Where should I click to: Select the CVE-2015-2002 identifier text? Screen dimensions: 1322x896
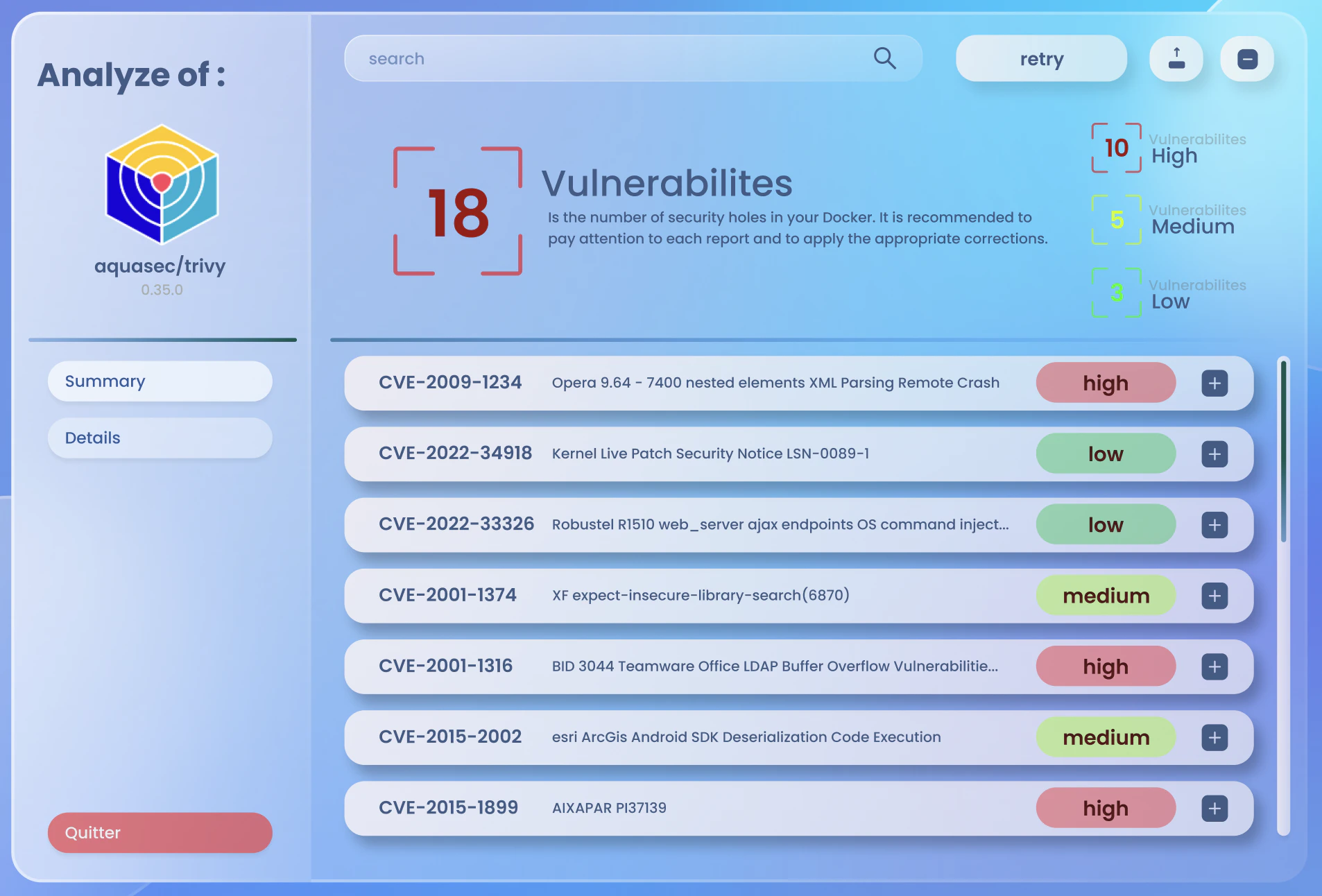(x=450, y=736)
